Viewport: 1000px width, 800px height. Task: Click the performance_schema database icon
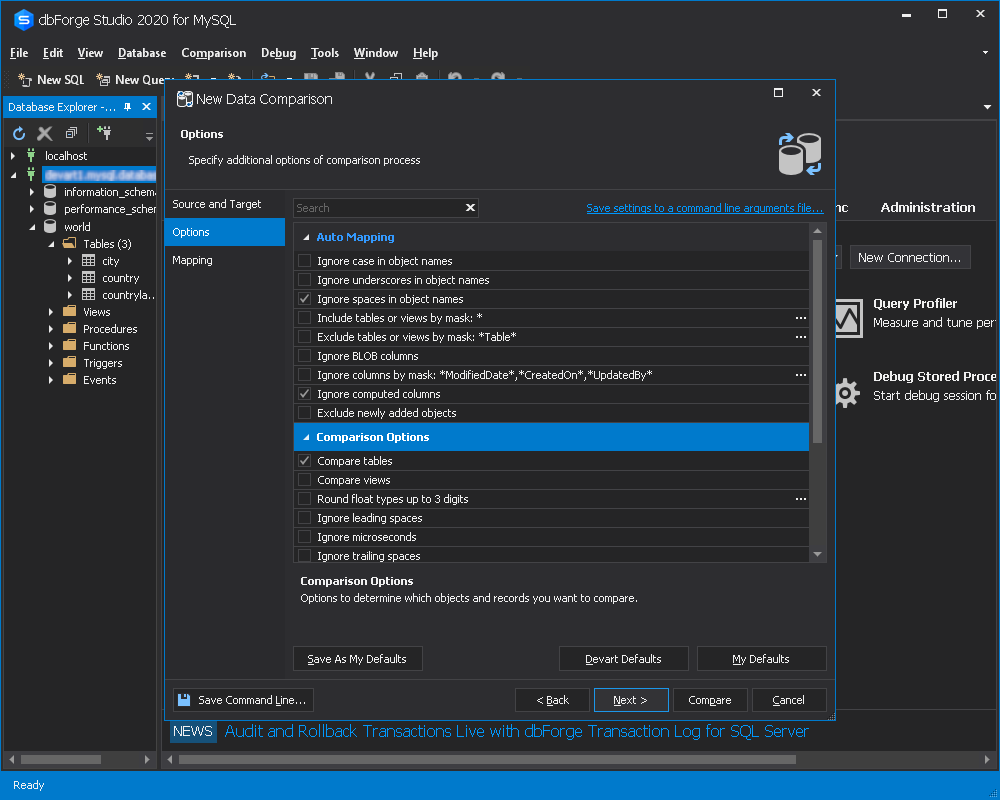[50, 209]
